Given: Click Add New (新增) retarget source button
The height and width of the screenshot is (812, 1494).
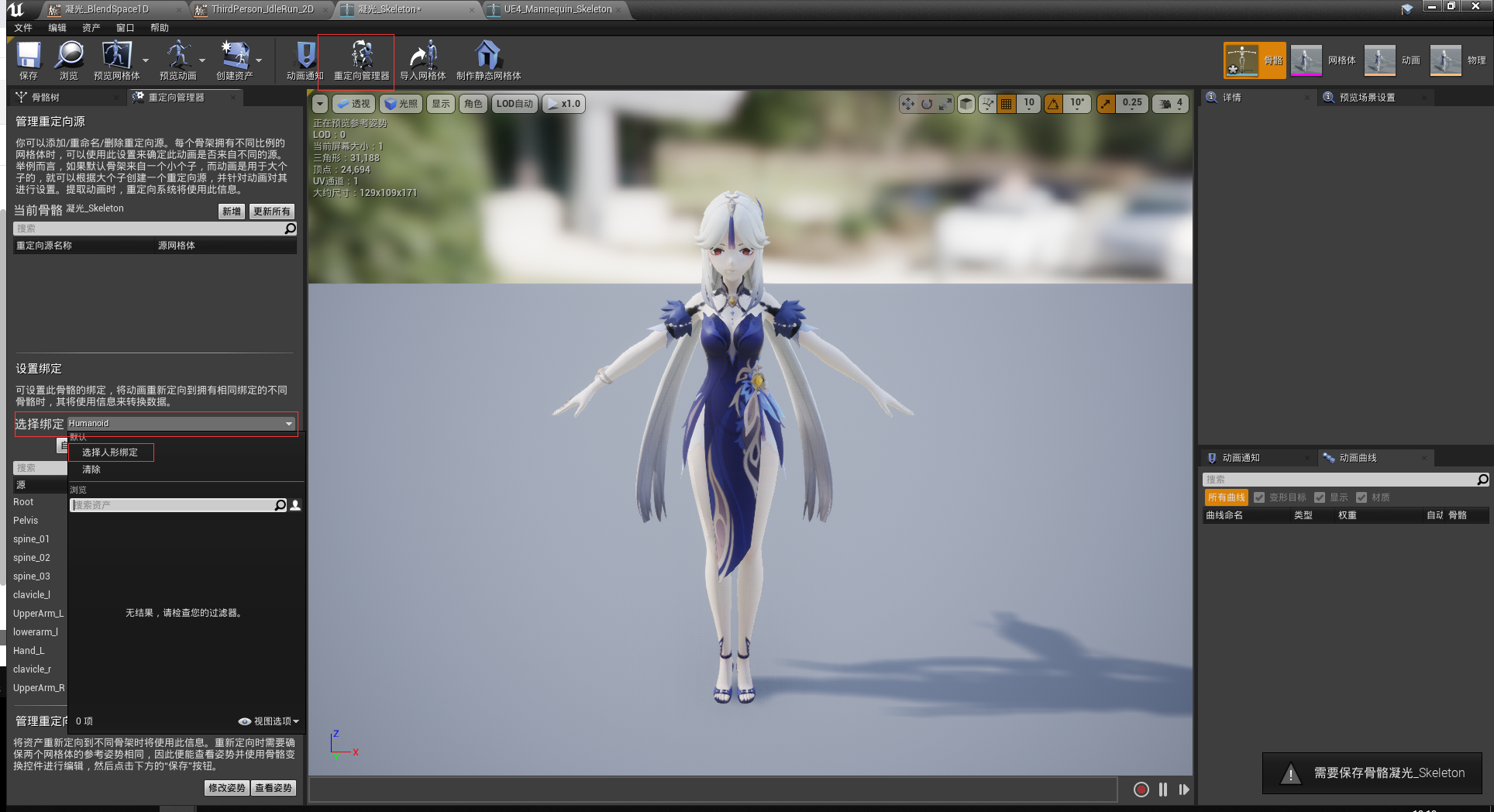Looking at the screenshot, I should [x=232, y=212].
